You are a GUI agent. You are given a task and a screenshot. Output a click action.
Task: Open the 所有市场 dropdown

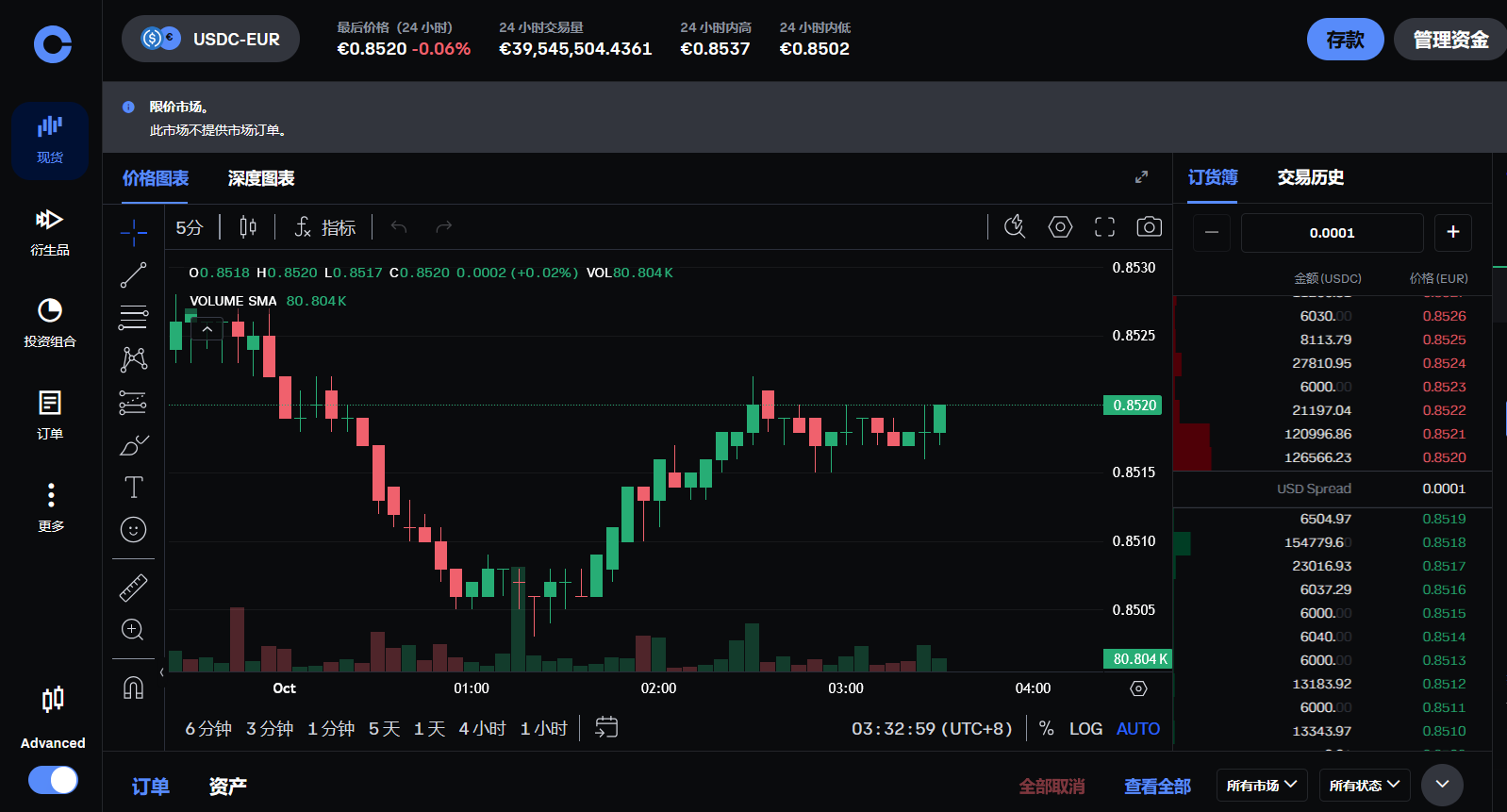click(x=1261, y=786)
